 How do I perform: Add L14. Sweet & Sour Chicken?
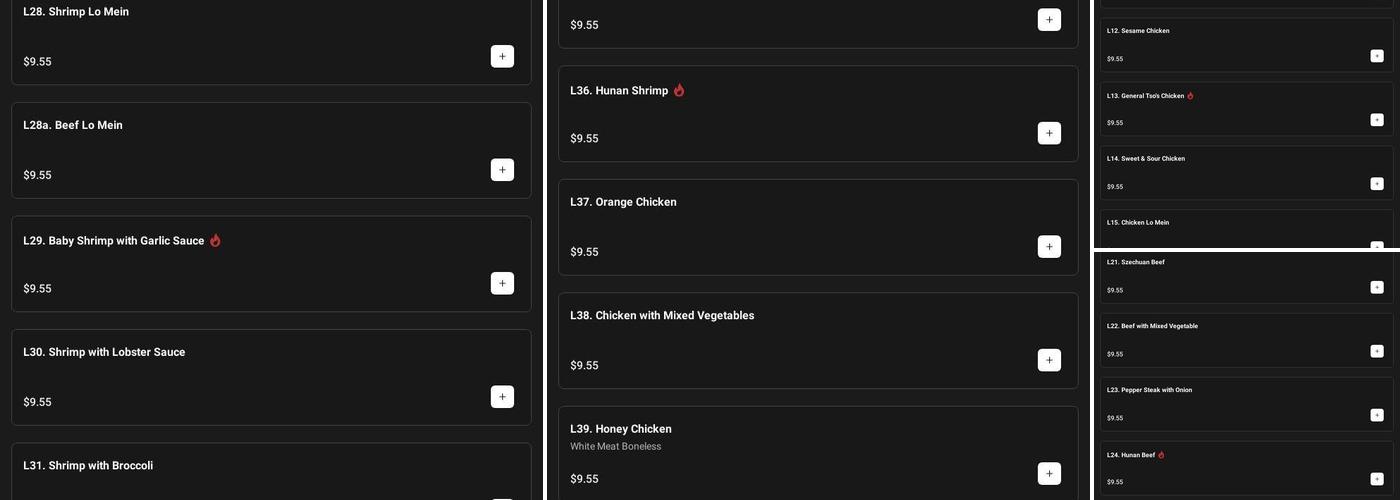click(1377, 184)
